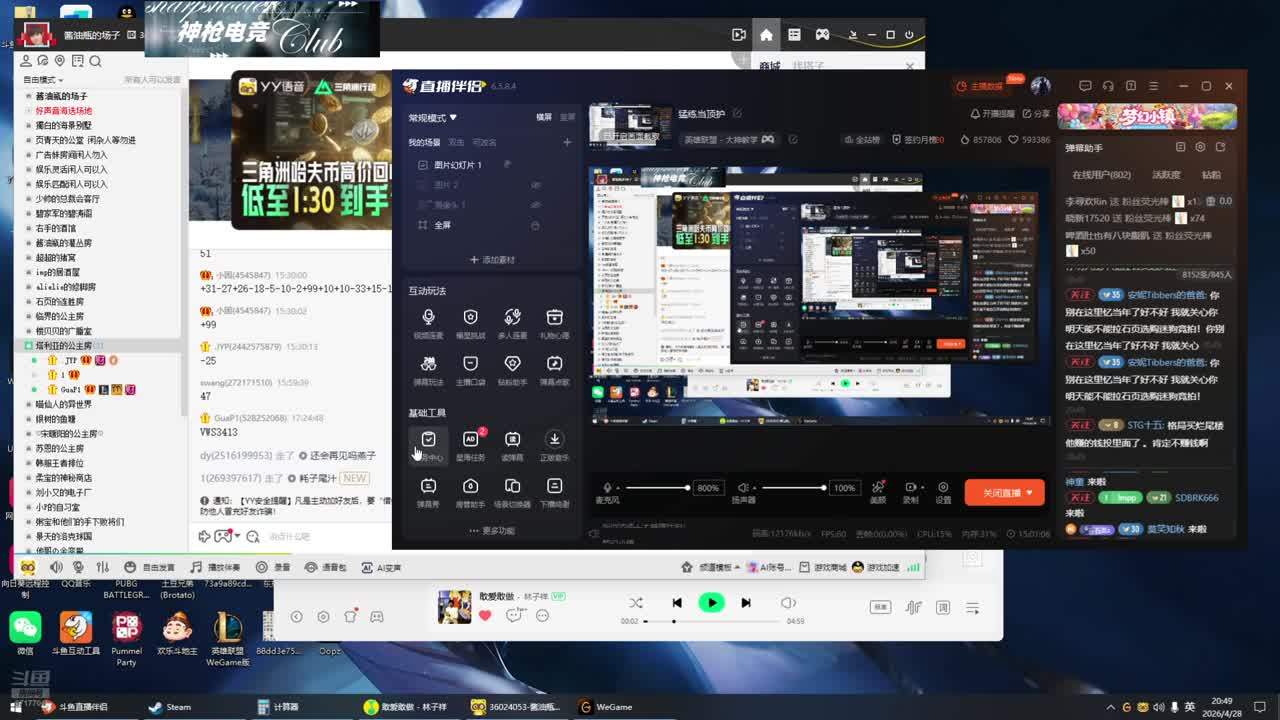Expand 更多功能 tools list
The height and width of the screenshot is (720, 1280).
[492, 531]
